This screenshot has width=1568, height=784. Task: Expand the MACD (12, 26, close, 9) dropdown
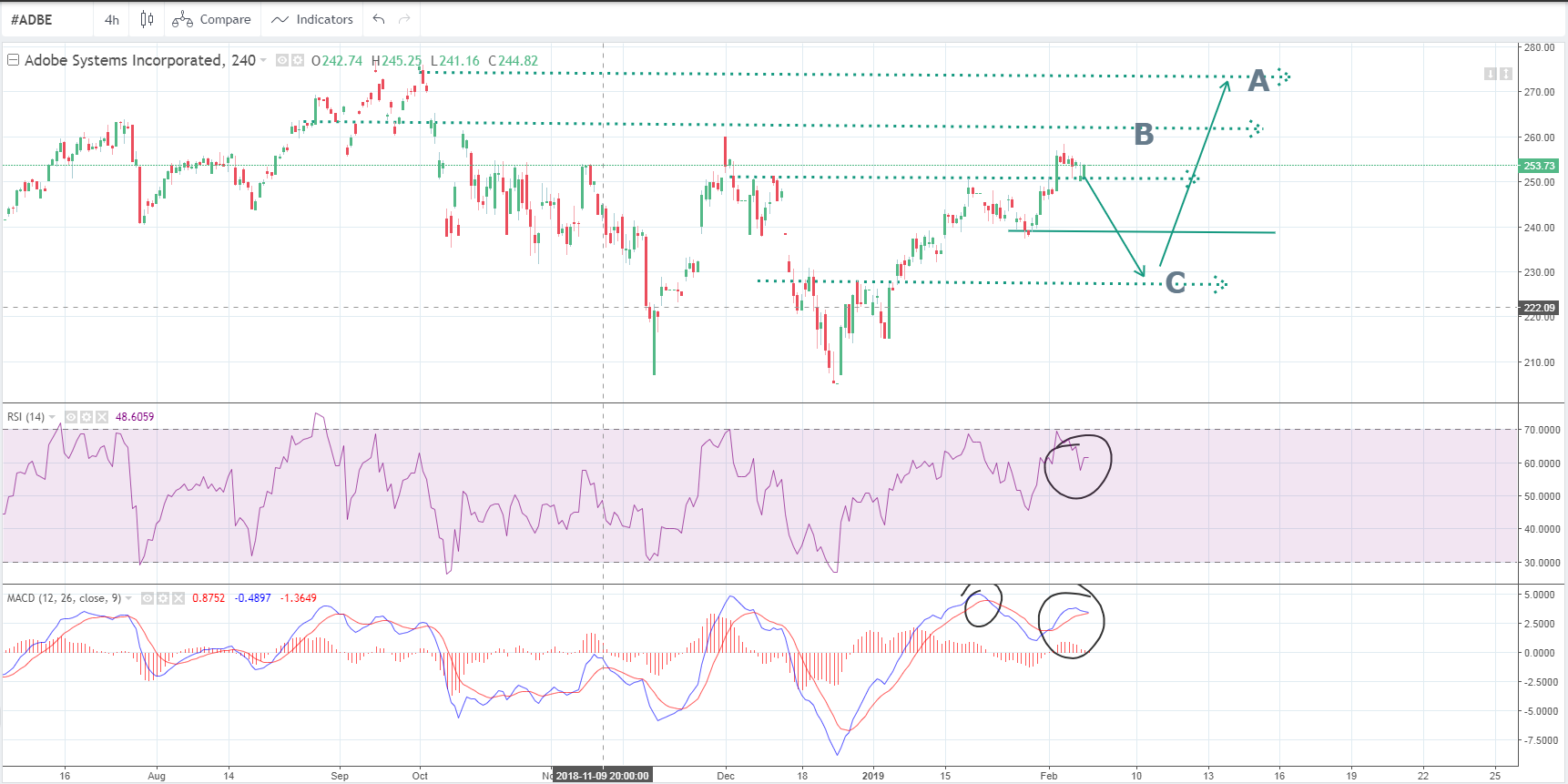tap(129, 598)
